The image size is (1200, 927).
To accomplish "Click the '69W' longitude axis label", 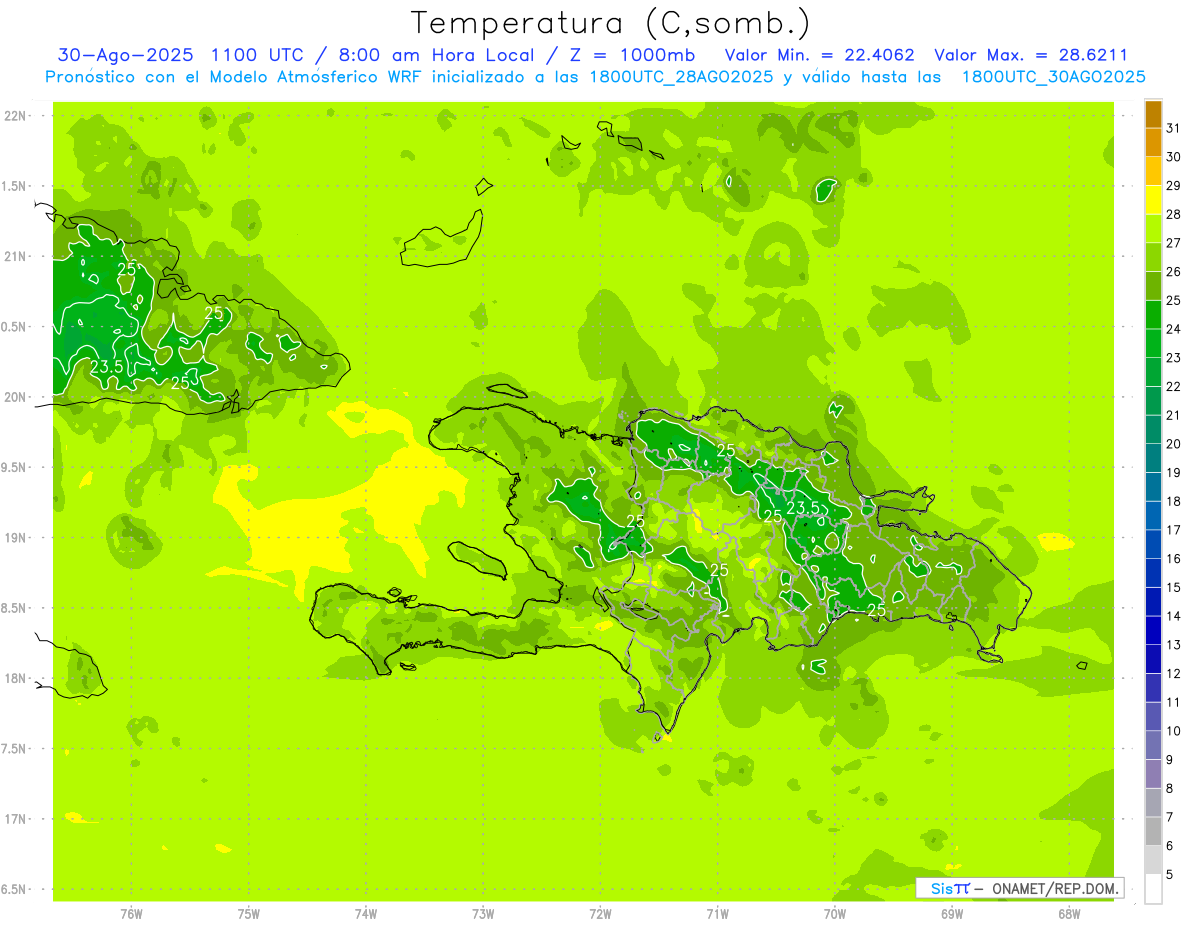I will point(952,914).
